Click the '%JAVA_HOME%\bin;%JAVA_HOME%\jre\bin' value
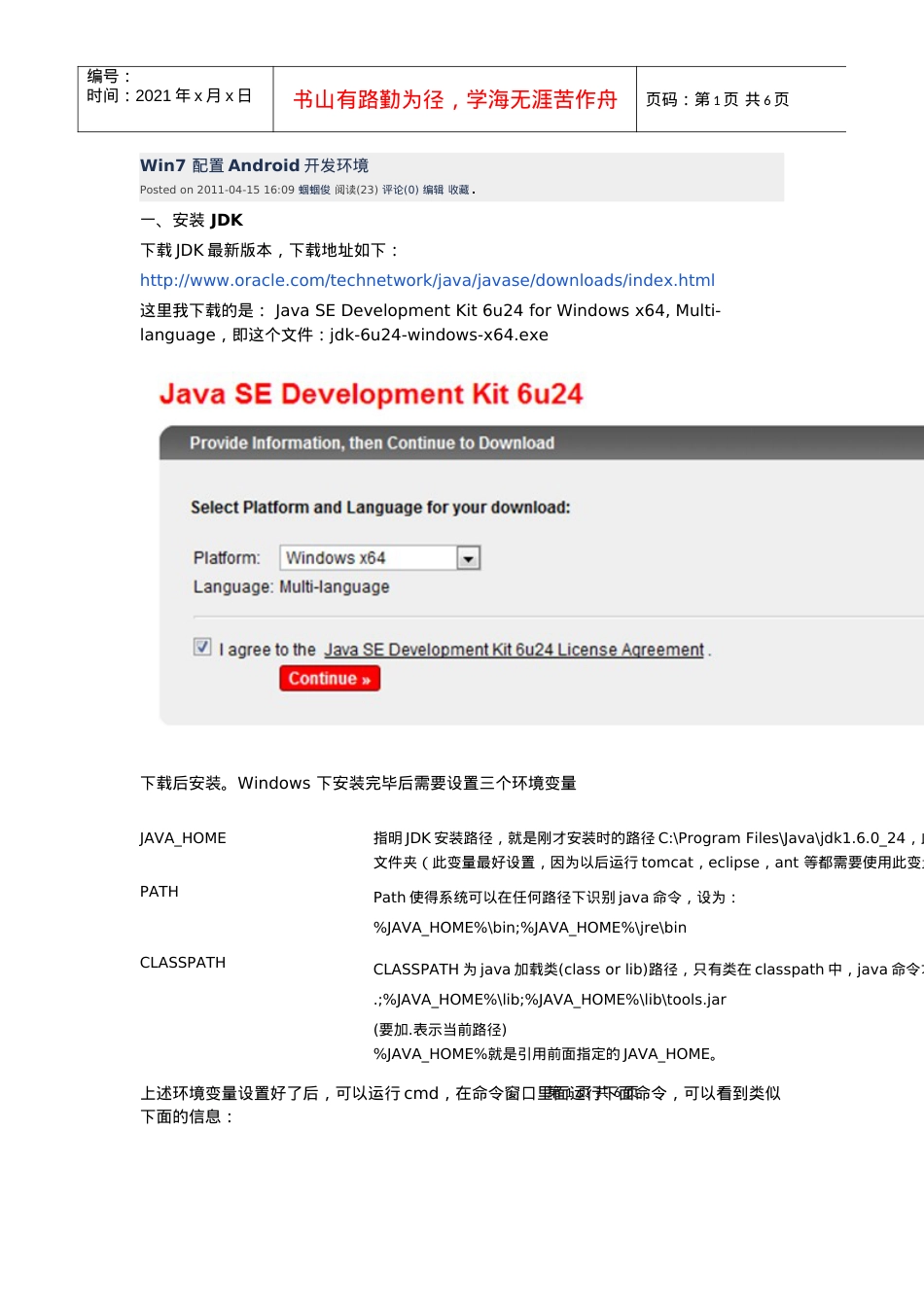Image resolution: width=924 pixels, height=1307 pixels. coord(530,928)
